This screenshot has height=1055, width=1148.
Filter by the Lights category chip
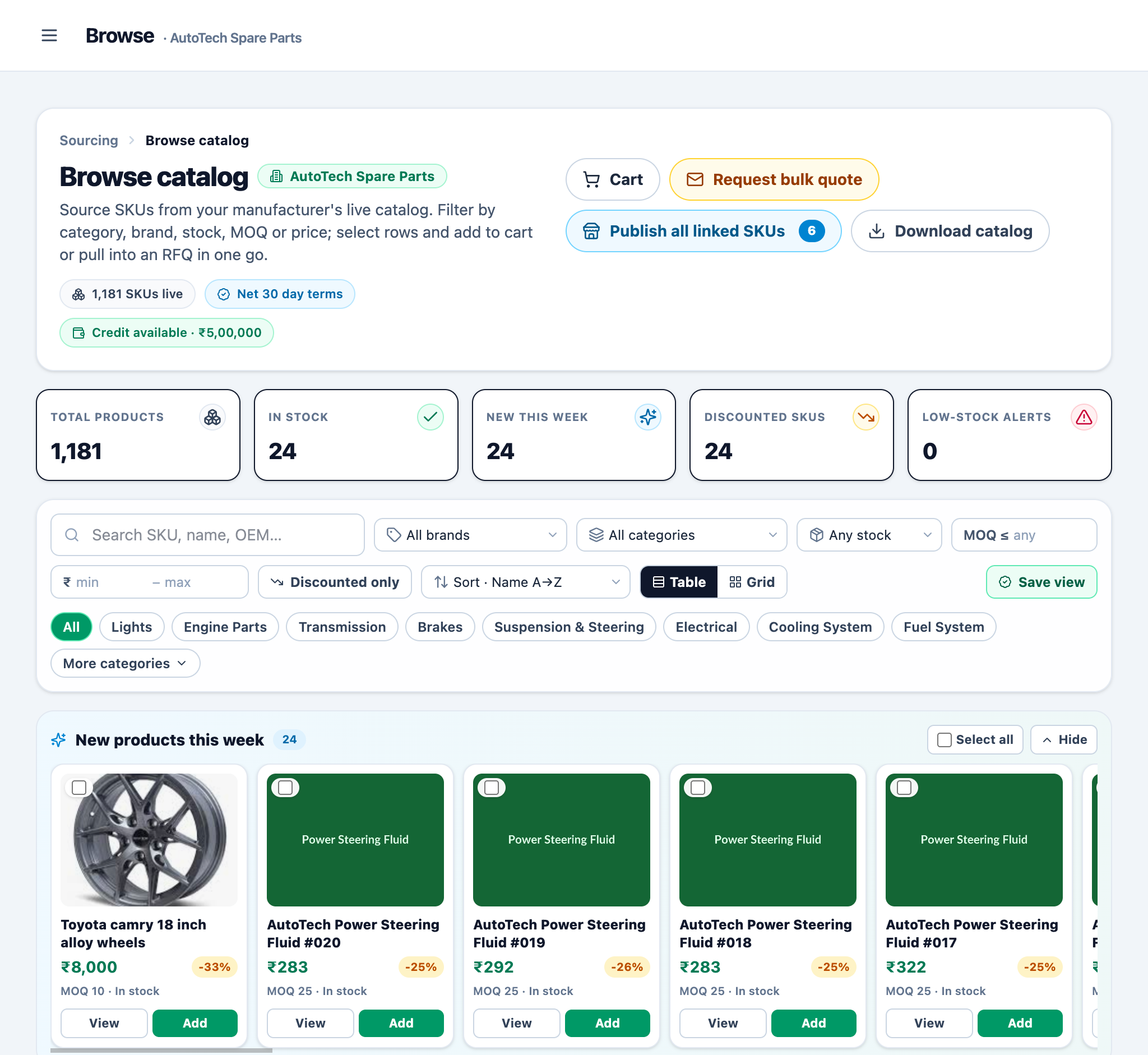(132, 627)
